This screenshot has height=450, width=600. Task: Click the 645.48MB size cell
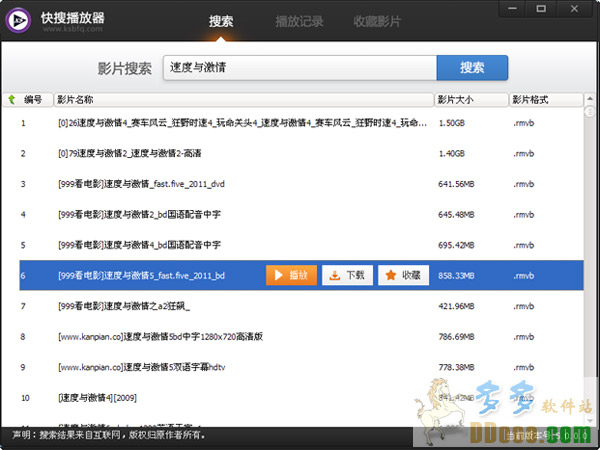pyautogui.click(x=456, y=215)
